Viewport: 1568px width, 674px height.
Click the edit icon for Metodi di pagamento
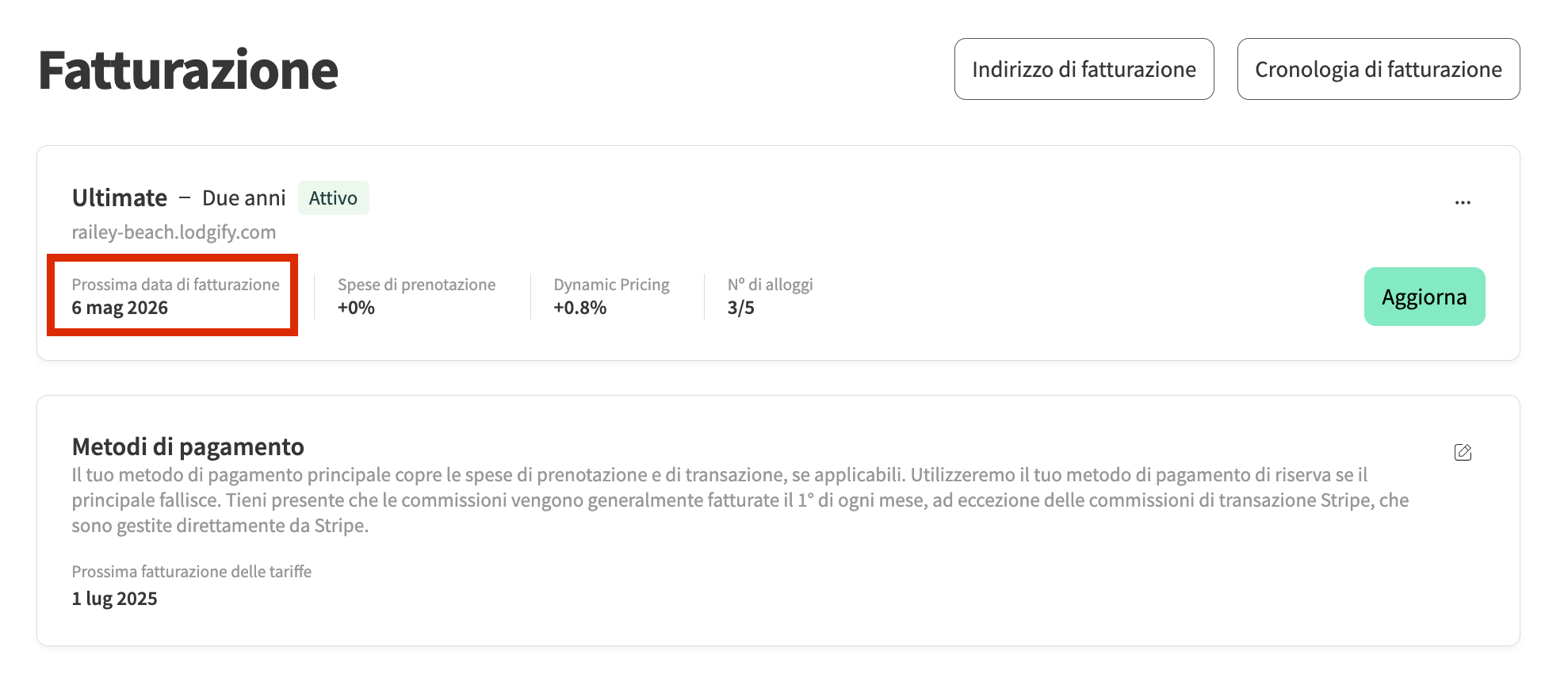click(1463, 452)
